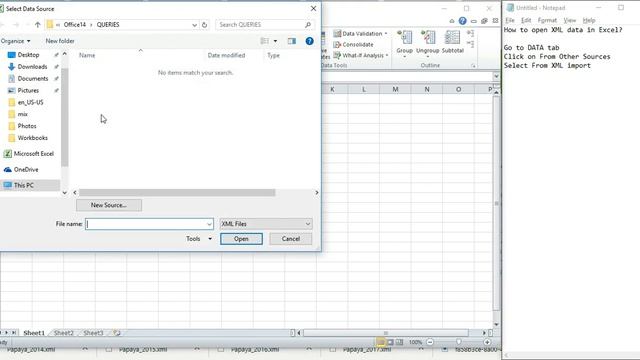Open the view options dropdown arrow
This screenshot has height=360, width=640.
275,41
